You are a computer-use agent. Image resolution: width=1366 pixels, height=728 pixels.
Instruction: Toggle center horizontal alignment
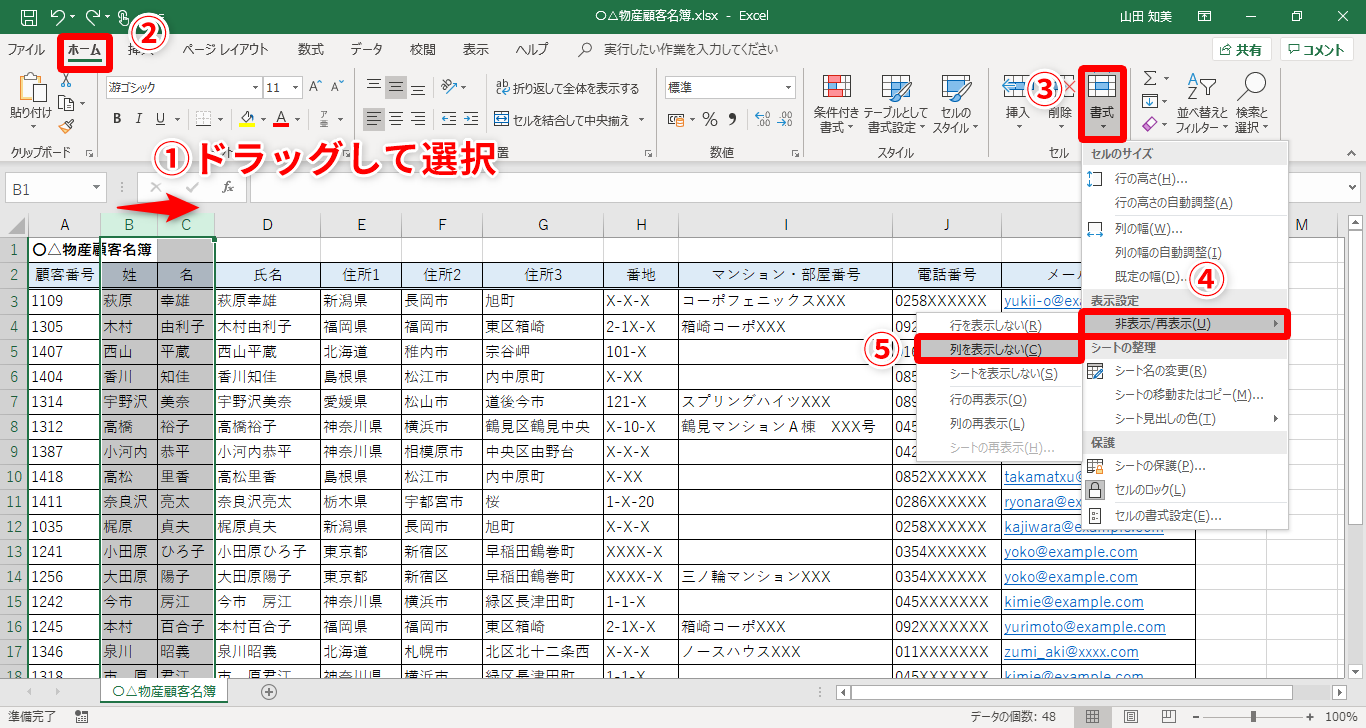click(x=396, y=120)
